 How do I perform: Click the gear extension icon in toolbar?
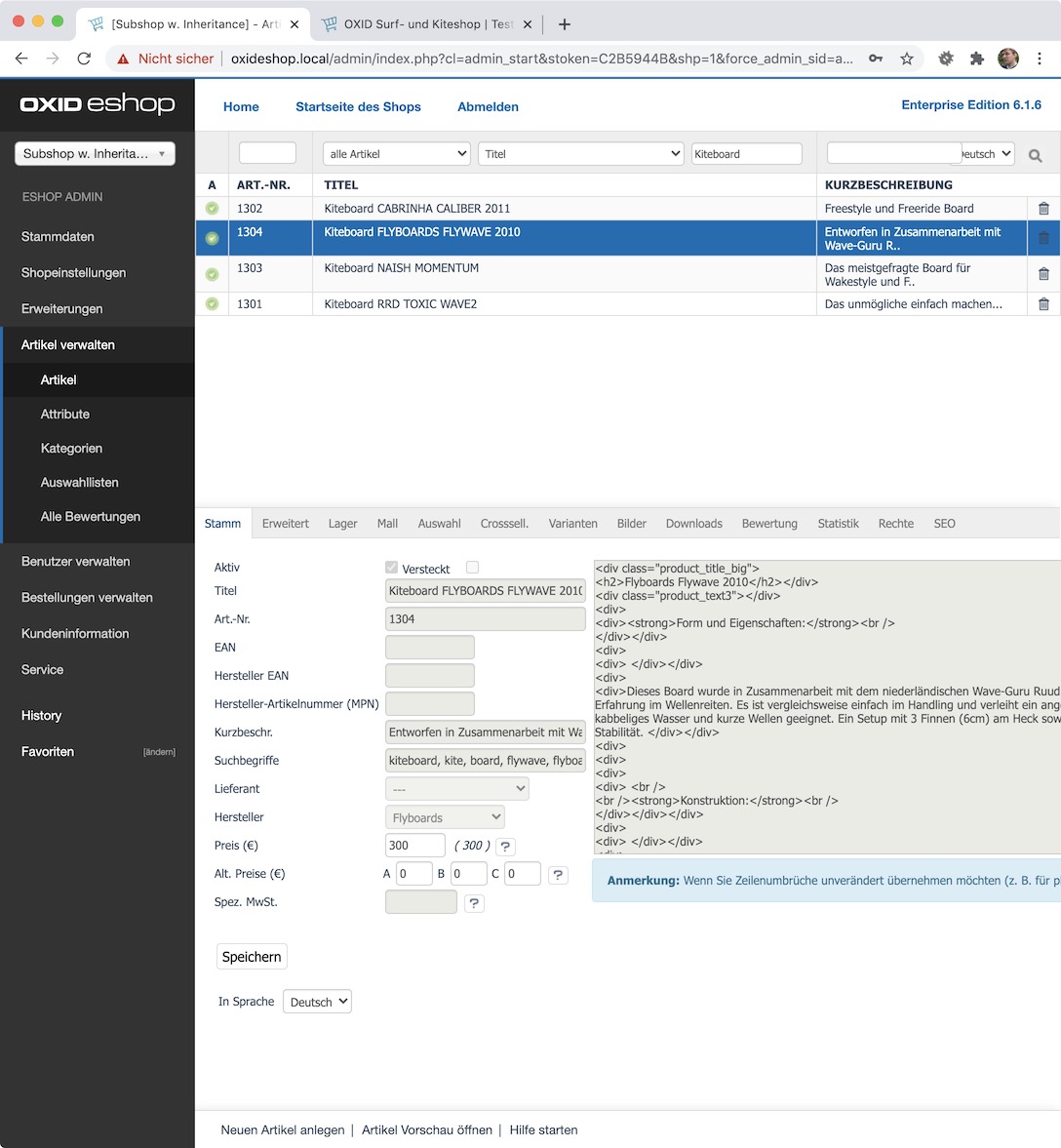coord(946,59)
